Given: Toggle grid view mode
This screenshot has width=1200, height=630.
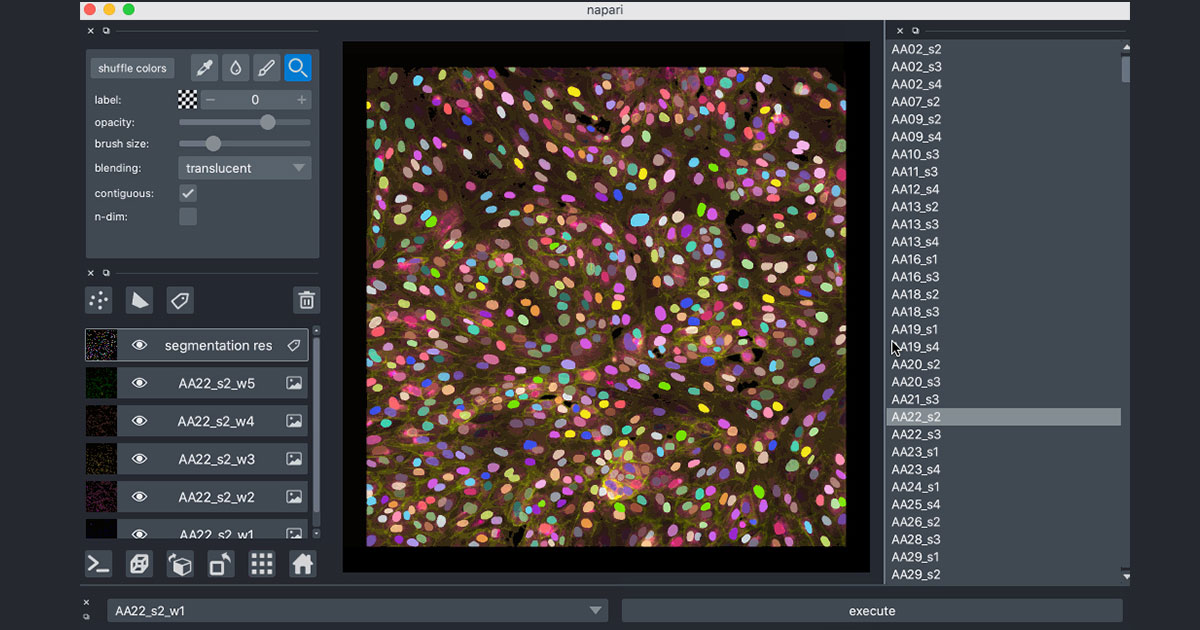Looking at the screenshot, I should 262,564.
